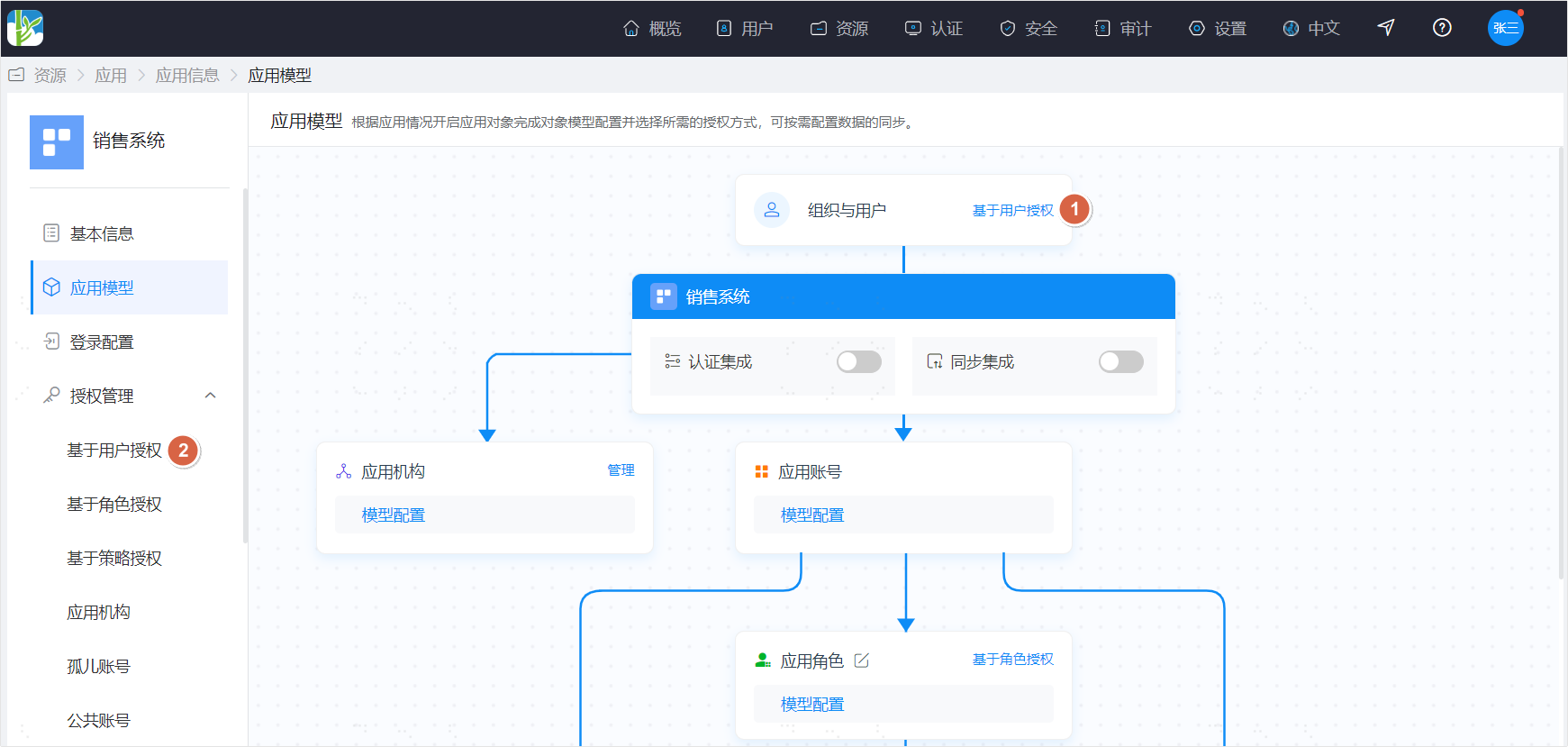Enable the 认证集成 switch

click(859, 361)
